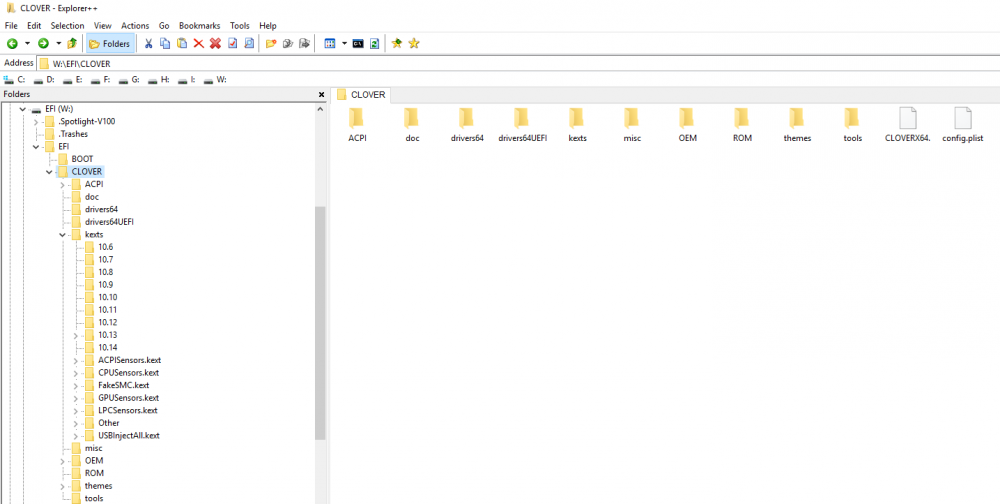Open the Back history dropdown arrow
The width and height of the screenshot is (1000, 504).
click(x=27, y=43)
